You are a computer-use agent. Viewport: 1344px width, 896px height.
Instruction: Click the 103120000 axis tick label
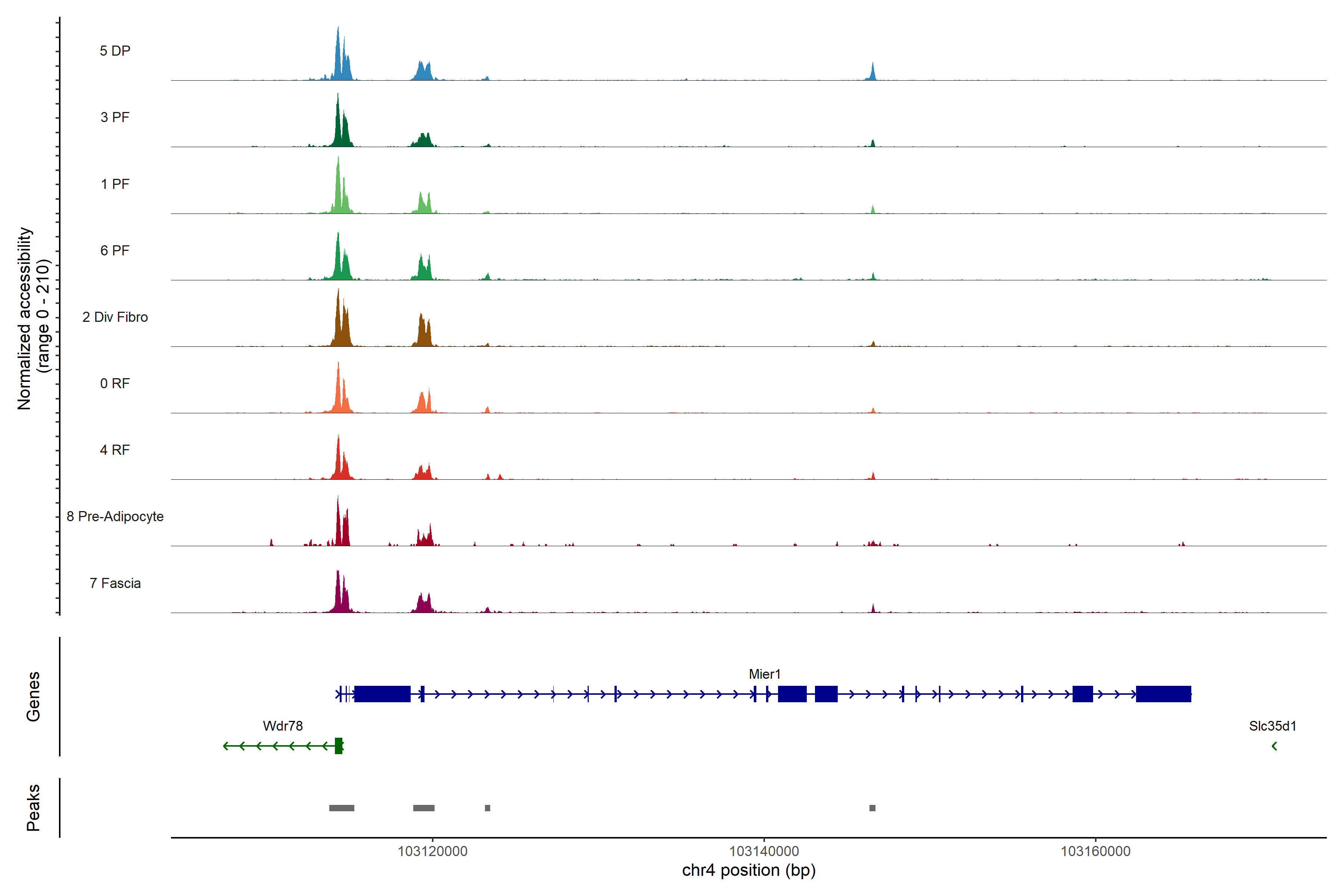(x=433, y=852)
